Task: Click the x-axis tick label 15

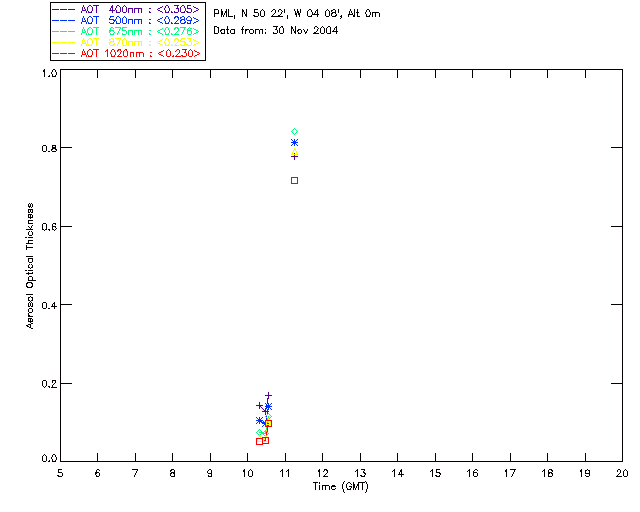Action: click(435, 473)
